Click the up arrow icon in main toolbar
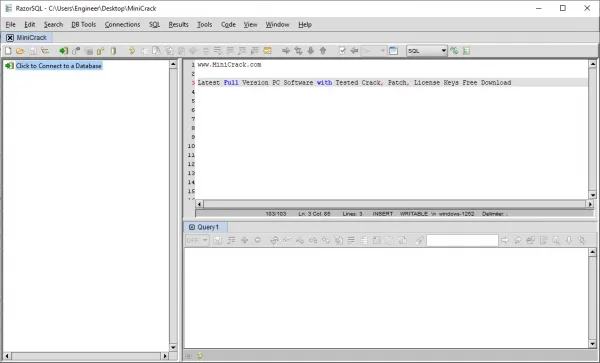This screenshot has width=600, height=363. coord(323,51)
